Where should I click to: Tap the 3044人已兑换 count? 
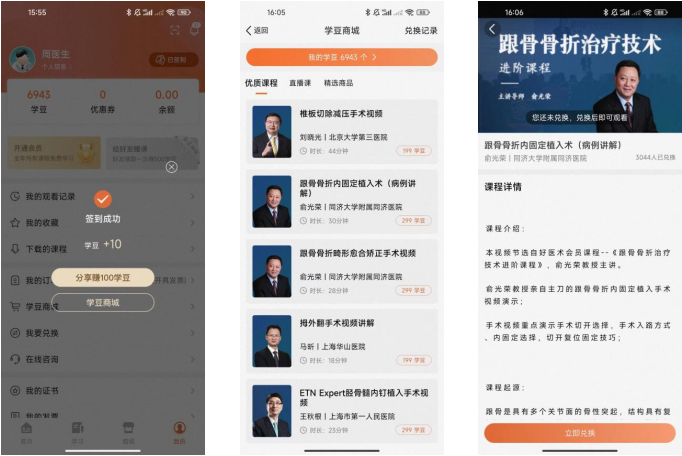[655, 157]
